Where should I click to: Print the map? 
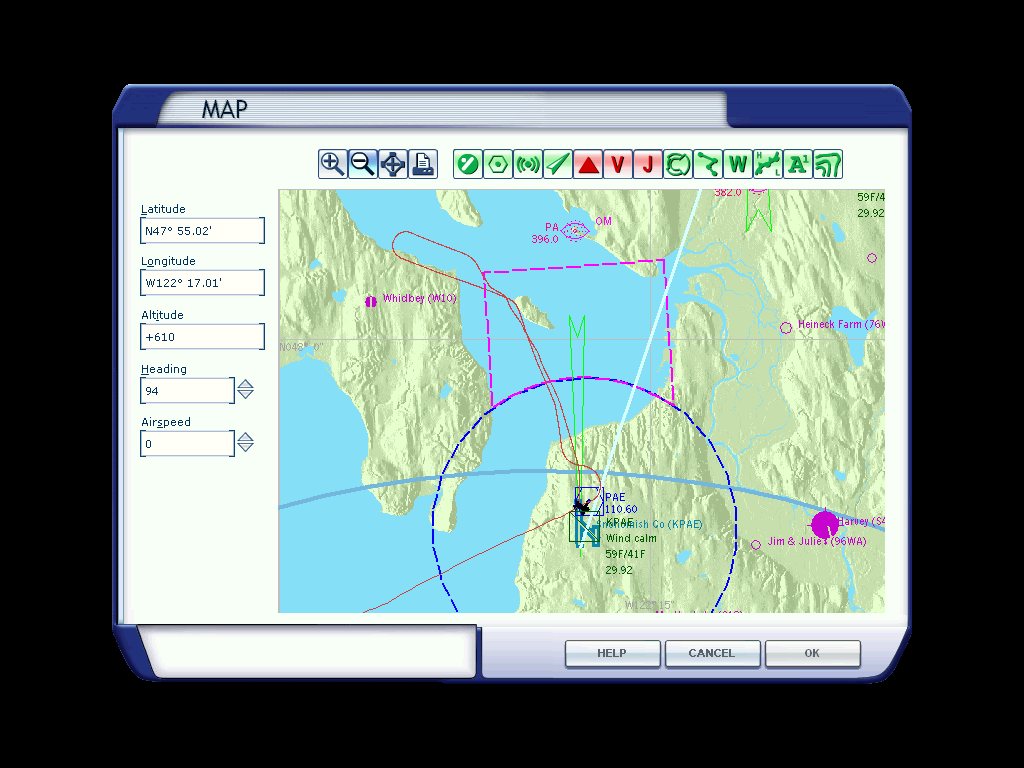pos(423,164)
